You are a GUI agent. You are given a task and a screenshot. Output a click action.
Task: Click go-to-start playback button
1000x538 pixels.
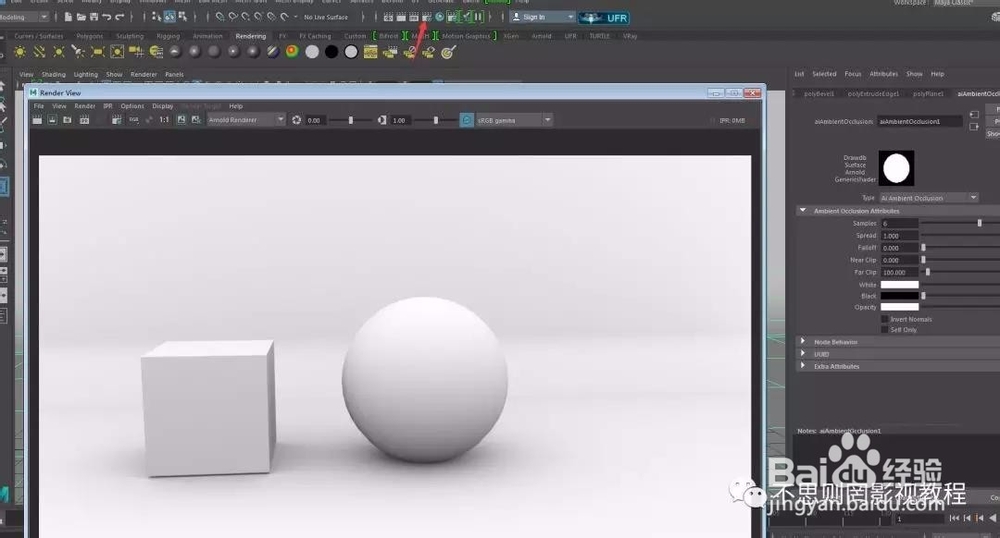954,518
